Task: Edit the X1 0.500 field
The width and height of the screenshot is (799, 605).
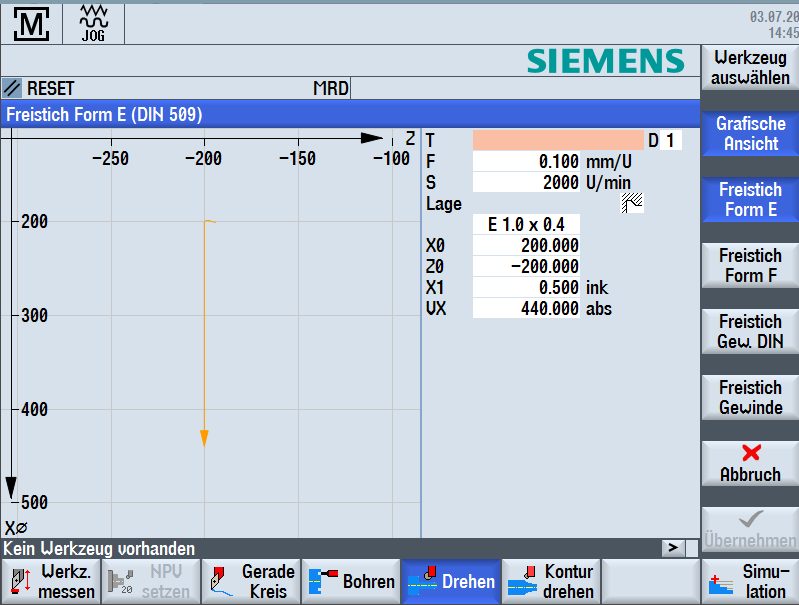Action: [x=526, y=287]
